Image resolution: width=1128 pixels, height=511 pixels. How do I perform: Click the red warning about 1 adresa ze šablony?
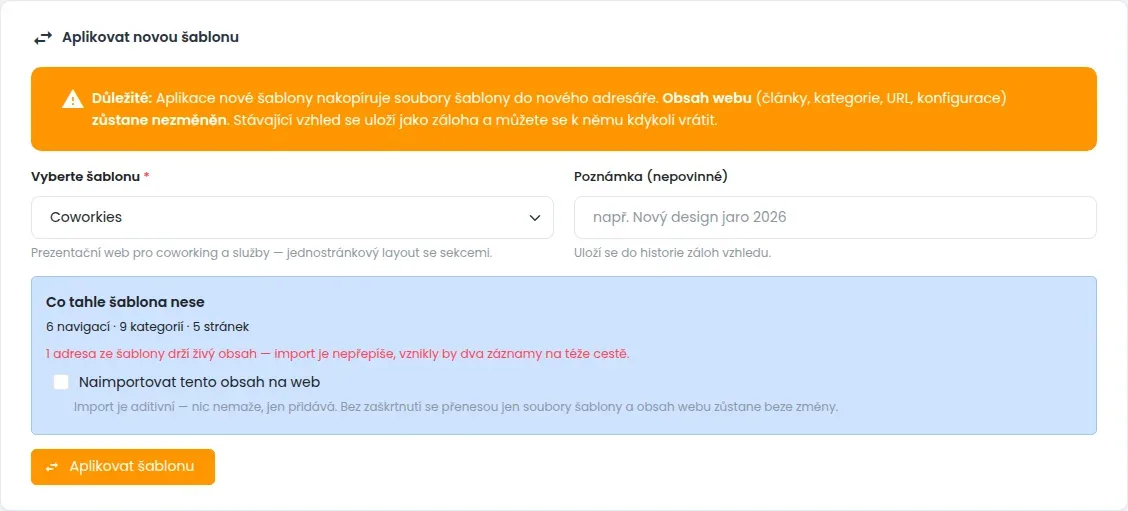tap(337, 354)
